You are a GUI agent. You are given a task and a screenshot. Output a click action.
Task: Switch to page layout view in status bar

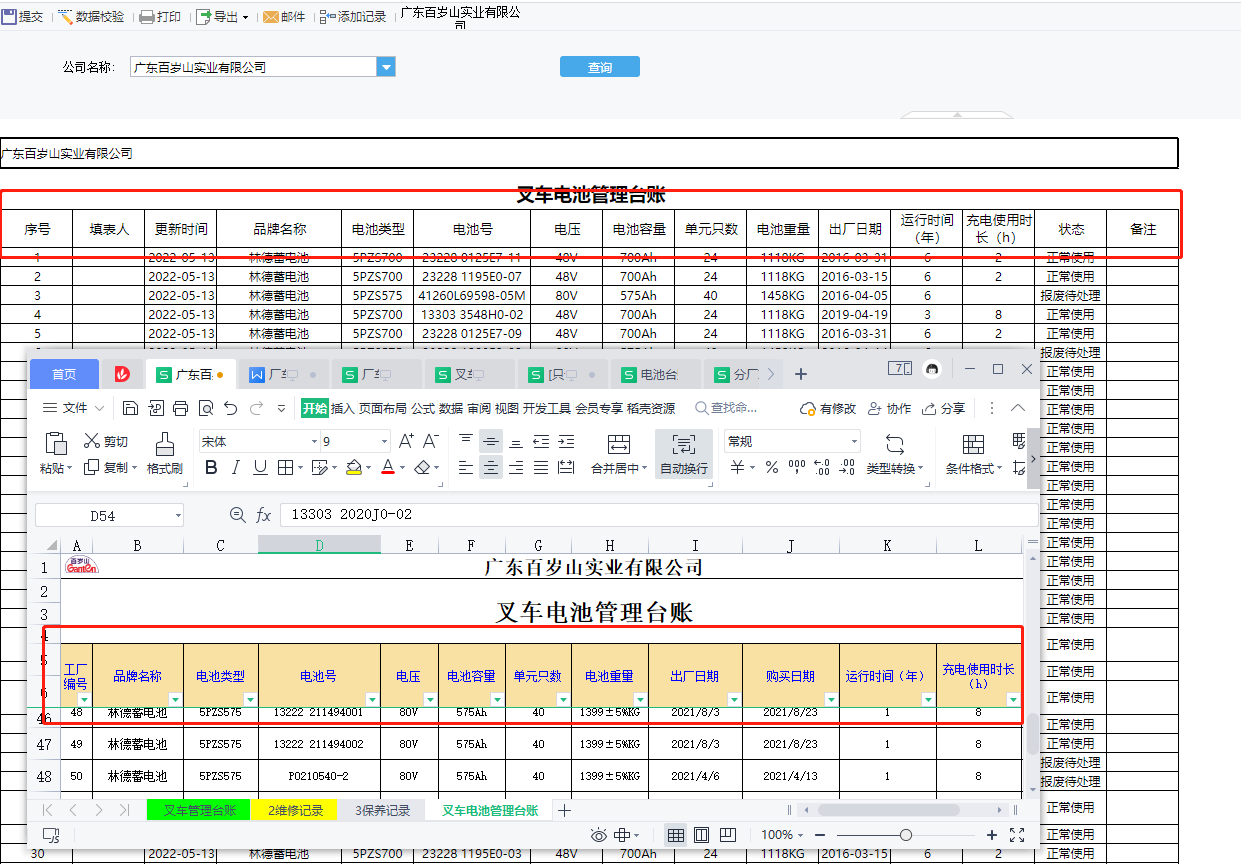702,835
